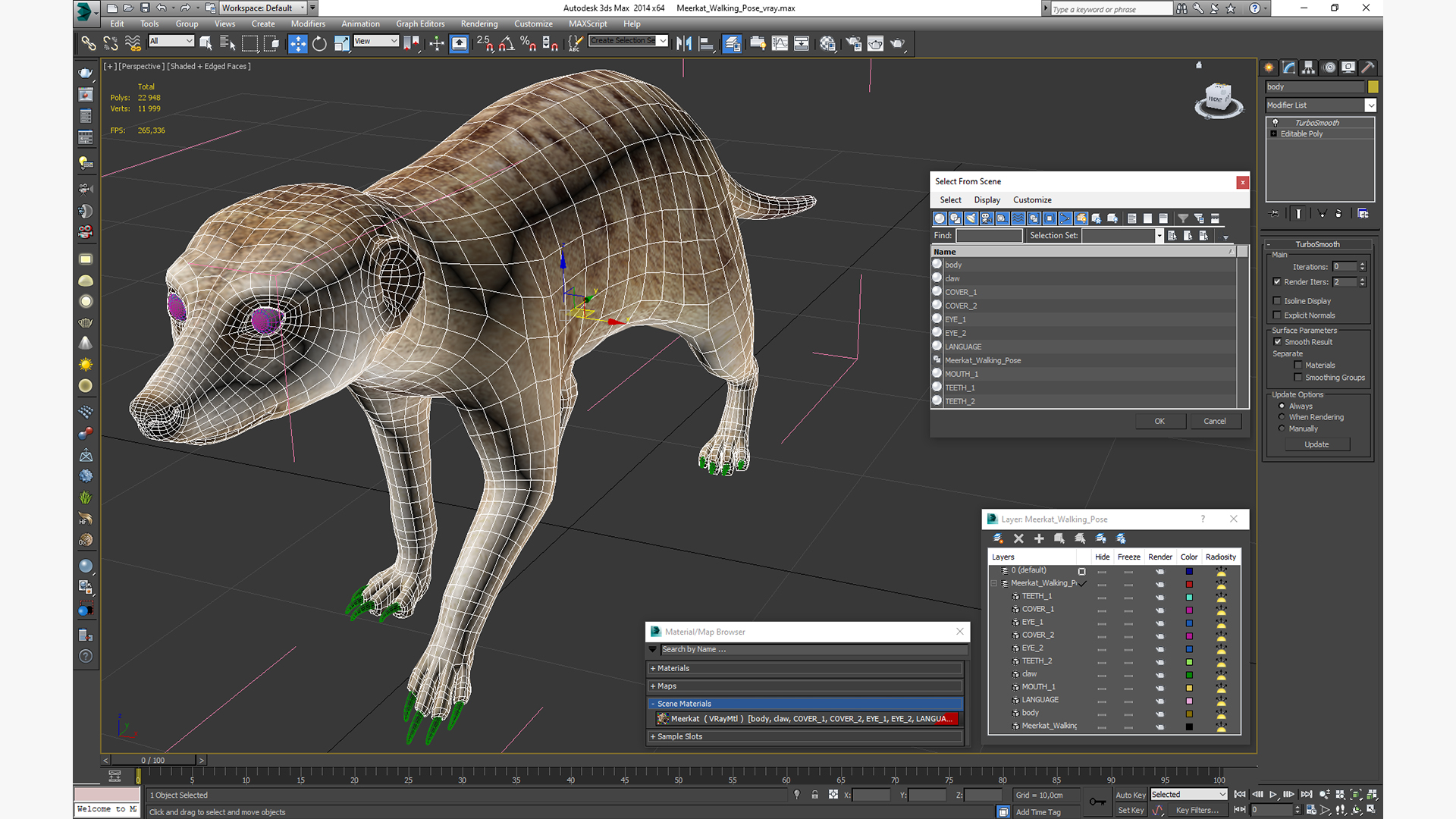Click color swatch for LANGUAGE layer row
Viewport: 1456px width, 819px height.
pos(1189,701)
